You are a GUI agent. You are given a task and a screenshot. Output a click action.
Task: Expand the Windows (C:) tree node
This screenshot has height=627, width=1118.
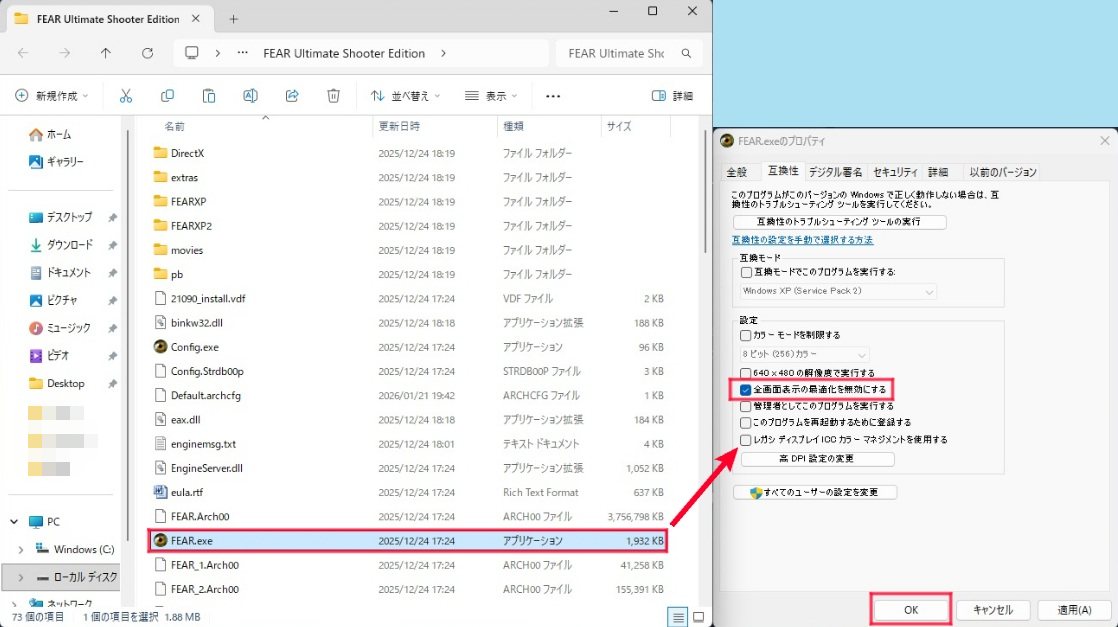point(21,549)
